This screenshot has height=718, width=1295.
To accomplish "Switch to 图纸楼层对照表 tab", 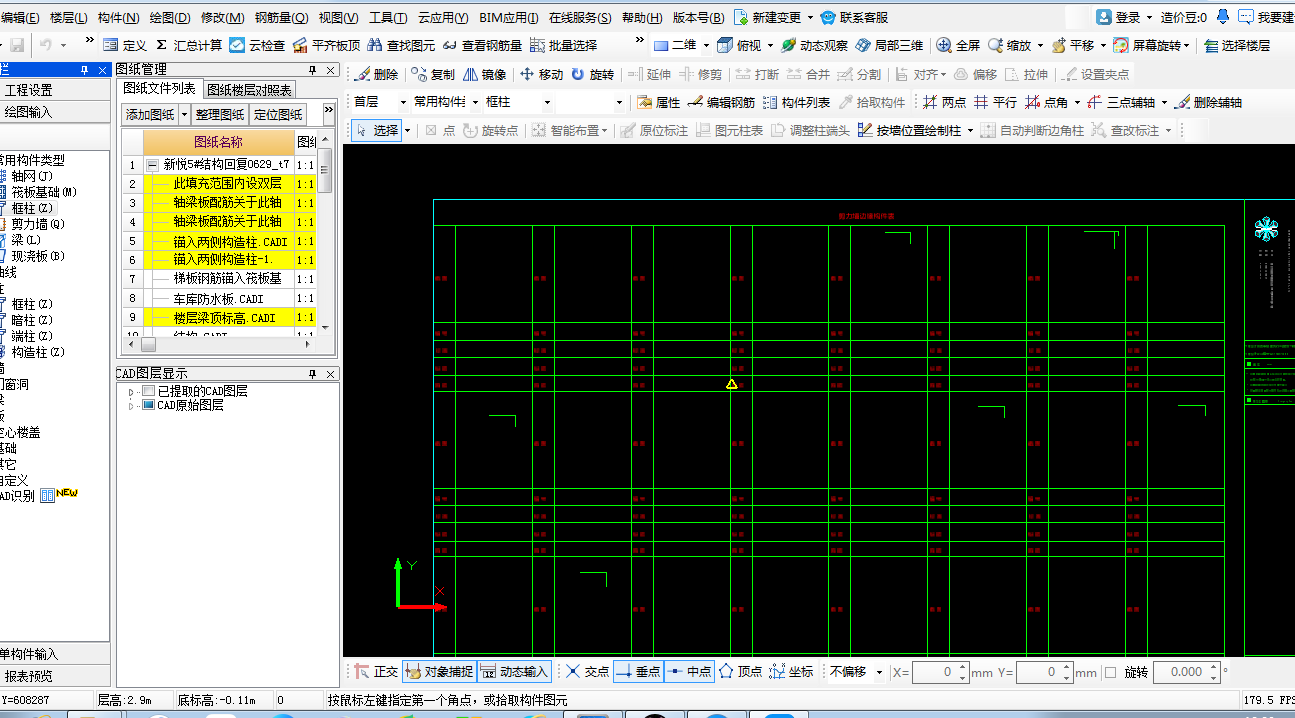I will coord(250,90).
